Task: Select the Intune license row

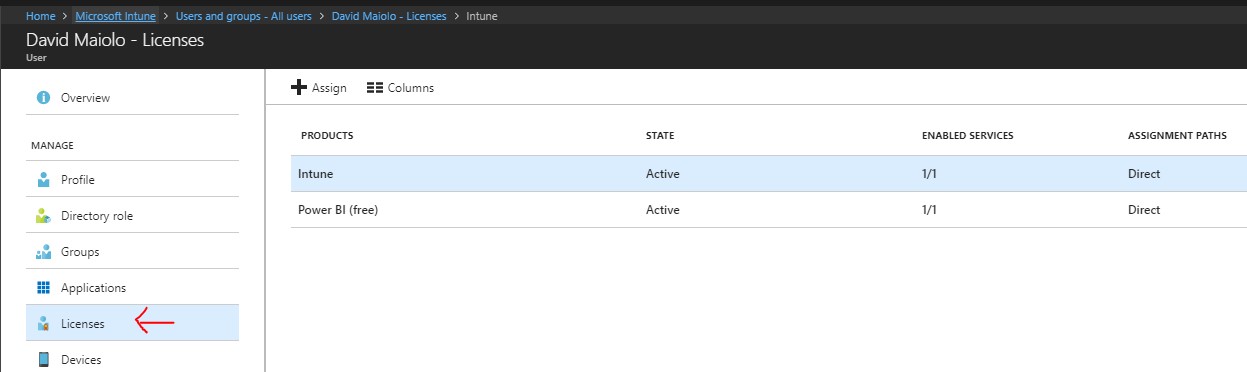Action: [x=769, y=174]
